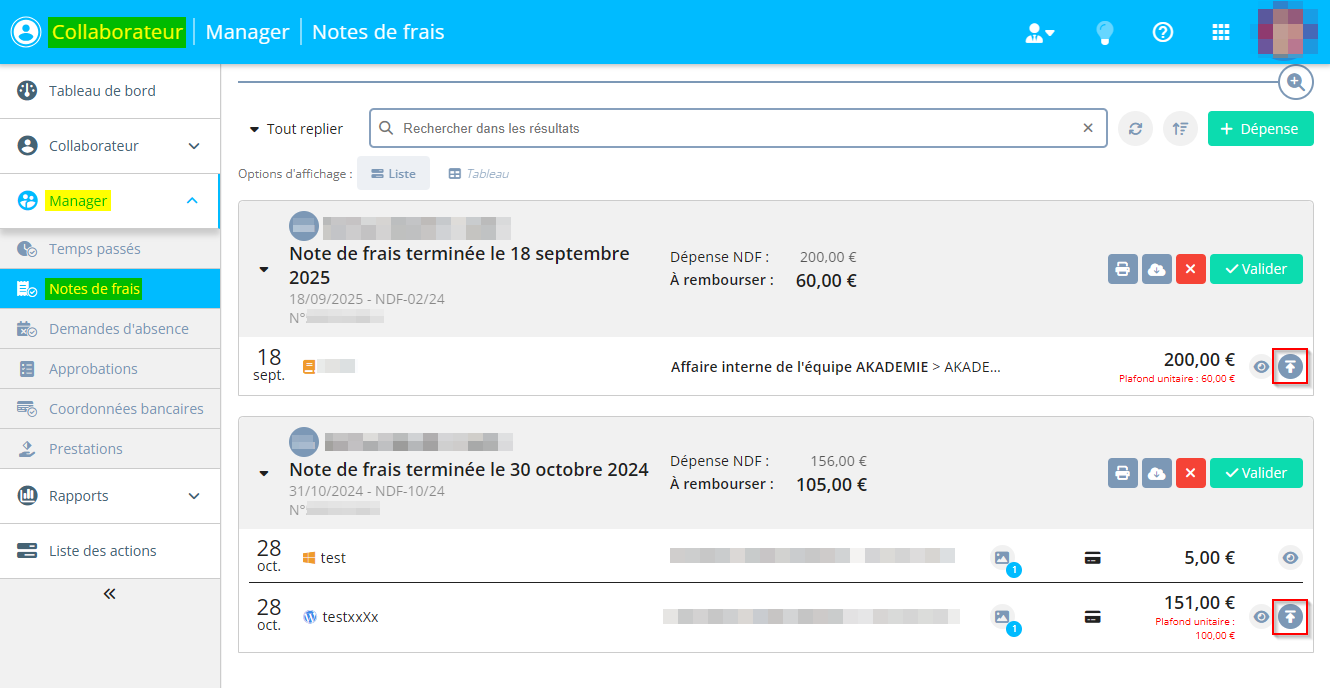
Task: Click the refresh results icon
Action: [1135, 129]
